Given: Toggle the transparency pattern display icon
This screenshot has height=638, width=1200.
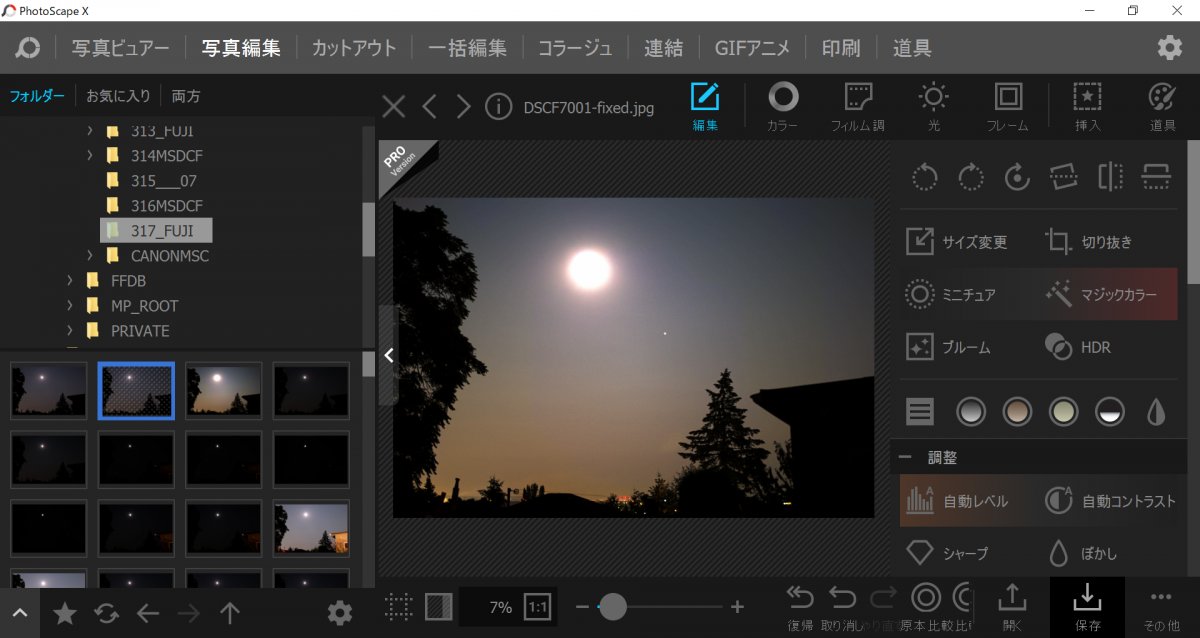Looking at the screenshot, I should pos(438,607).
